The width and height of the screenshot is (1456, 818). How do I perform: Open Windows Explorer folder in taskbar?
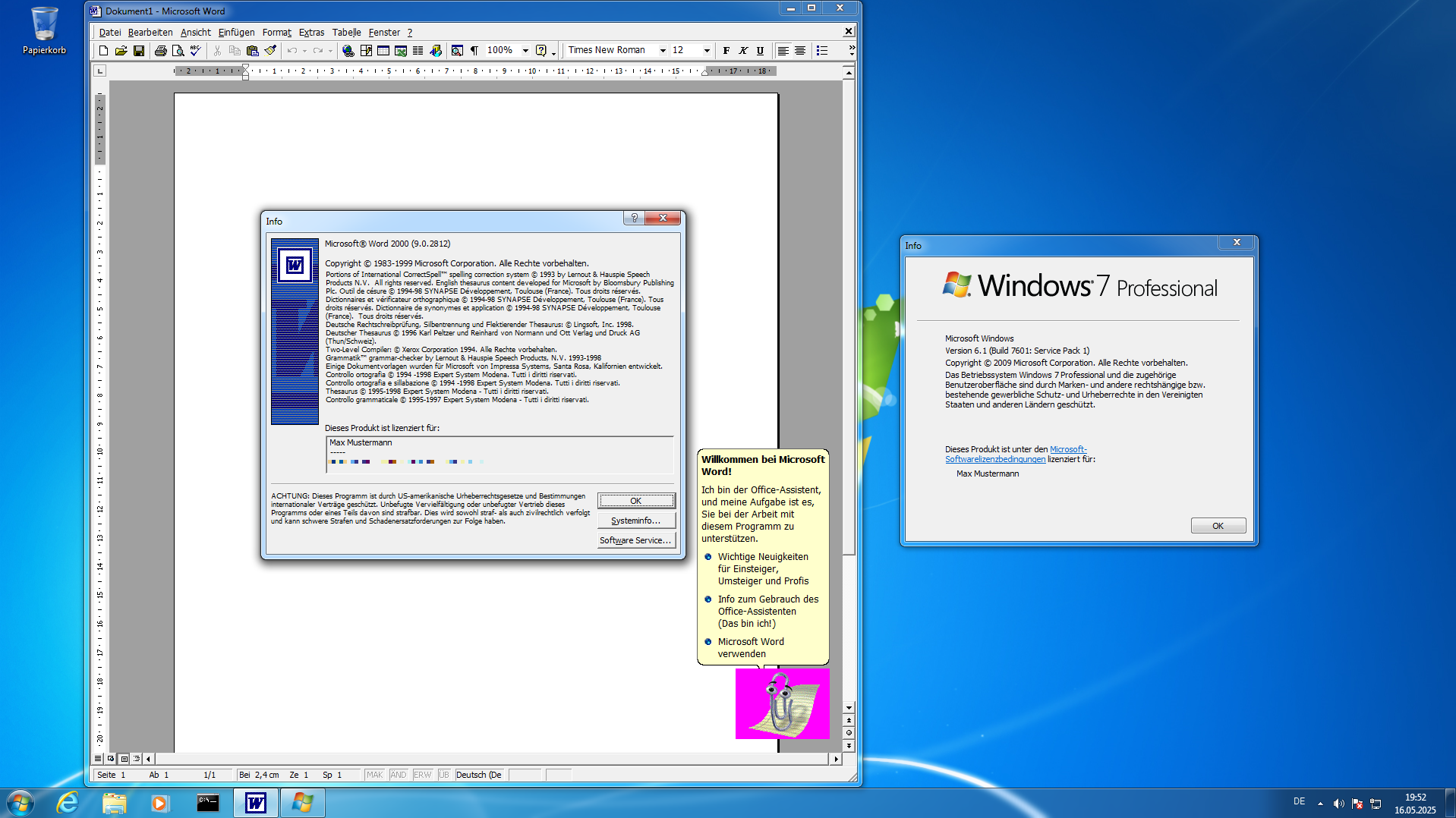point(115,802)
